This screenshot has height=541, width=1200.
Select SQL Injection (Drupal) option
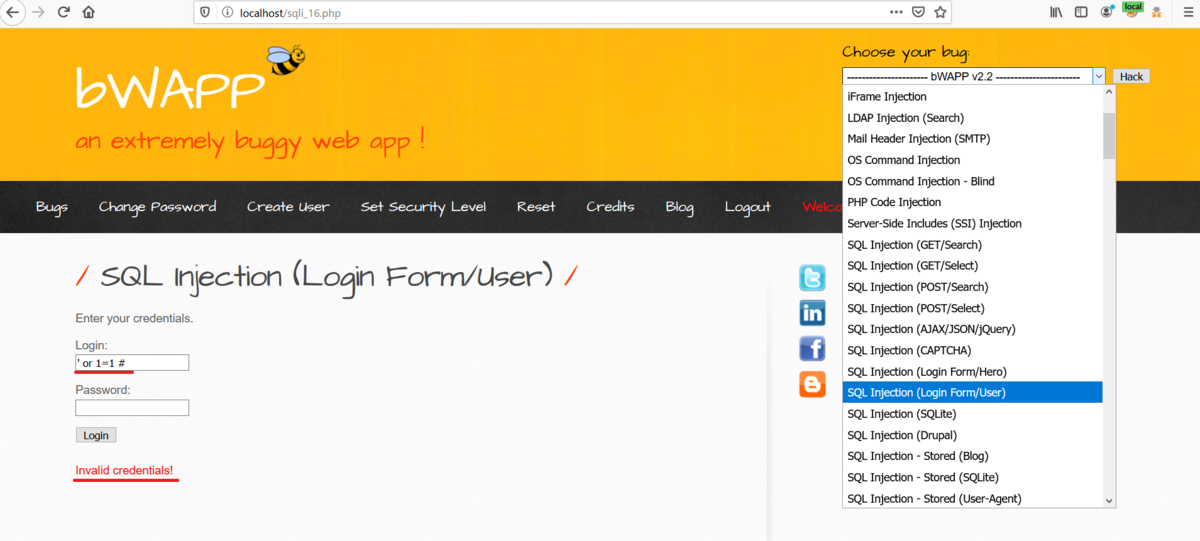pos(972,435)
